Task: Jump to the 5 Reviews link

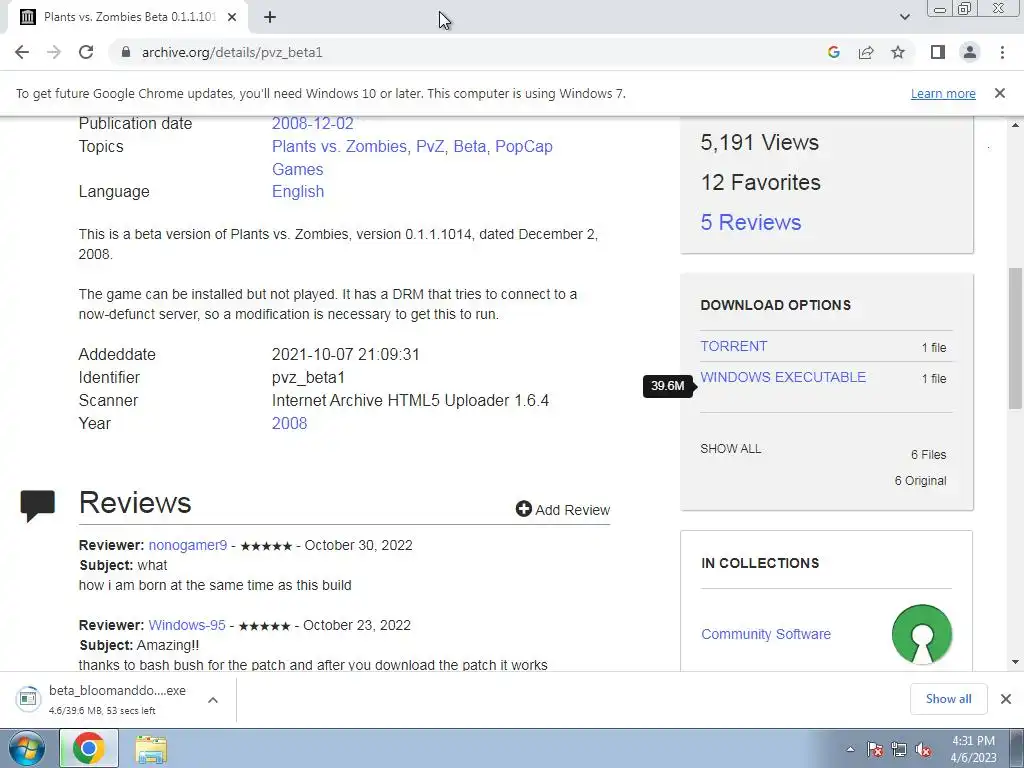Action: 750,222
